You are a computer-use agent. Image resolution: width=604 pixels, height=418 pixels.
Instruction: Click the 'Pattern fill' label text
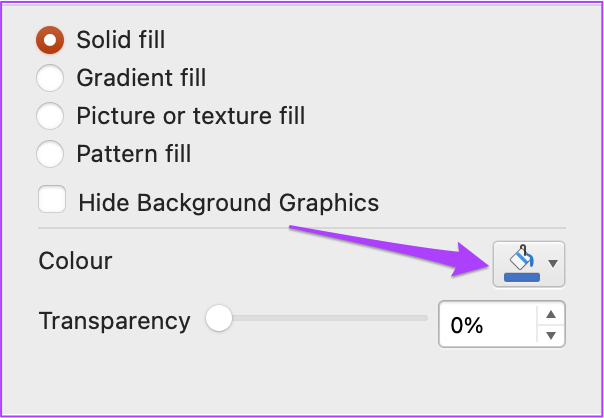pos(134,154)
